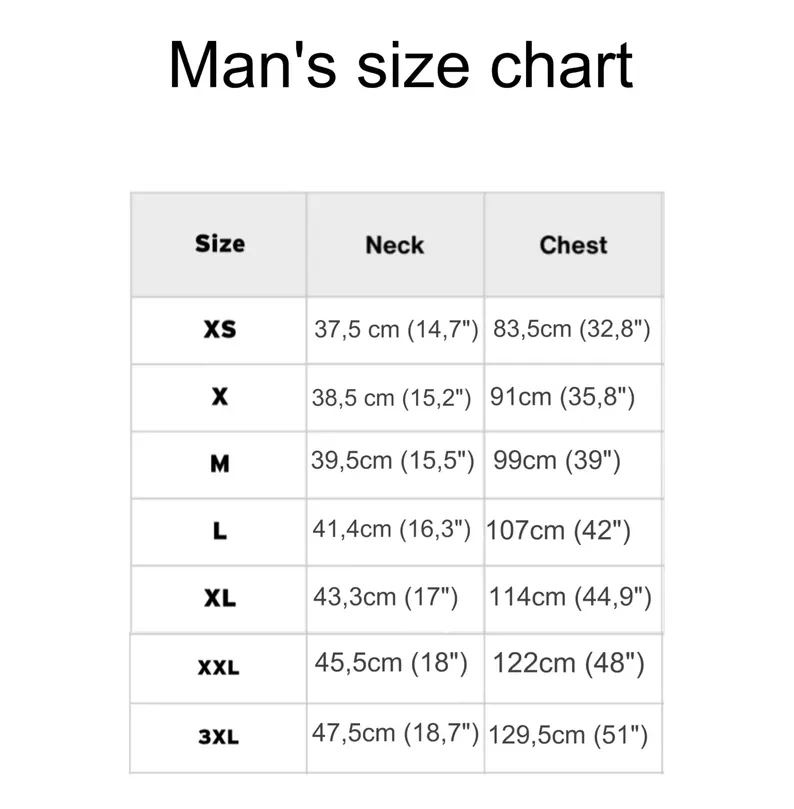This screenshot has width=794, height=809.
Task: Pick the XL size row label
Action: coord(220,598)
